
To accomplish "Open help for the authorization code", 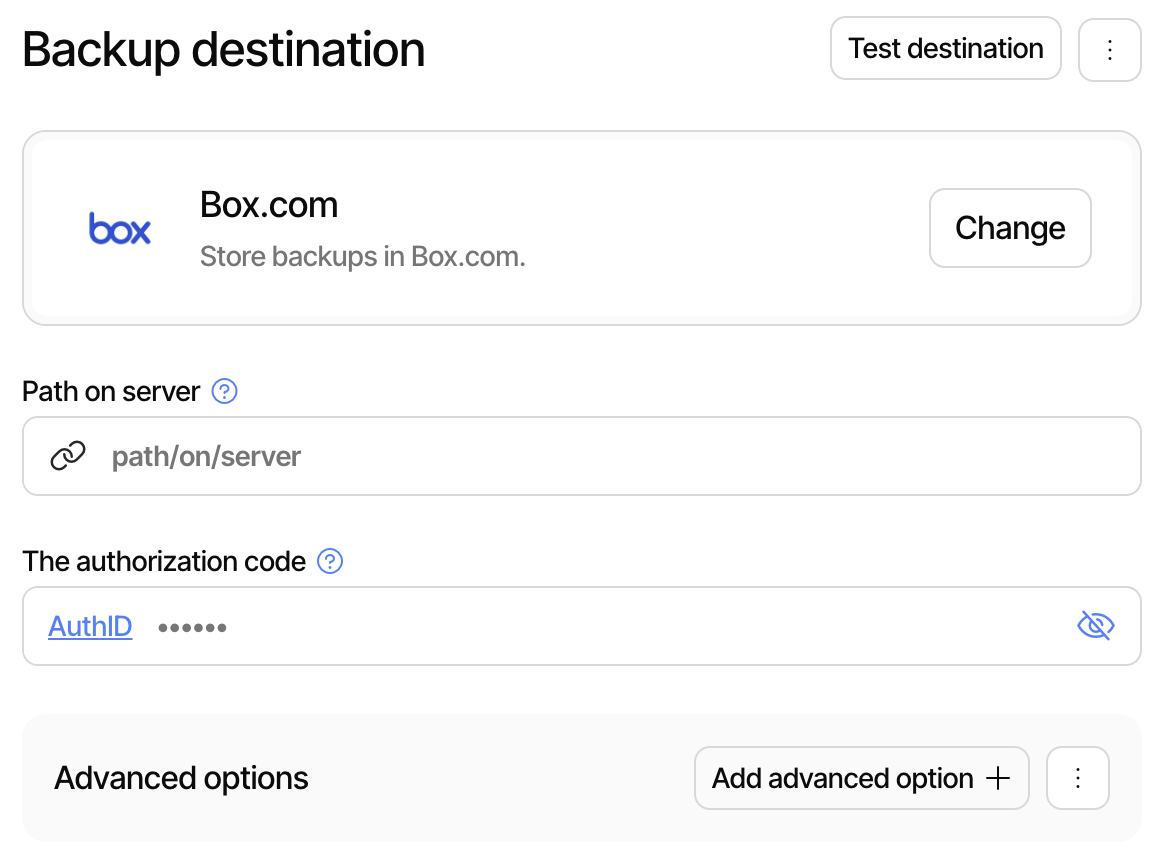I will click(330, 561).
